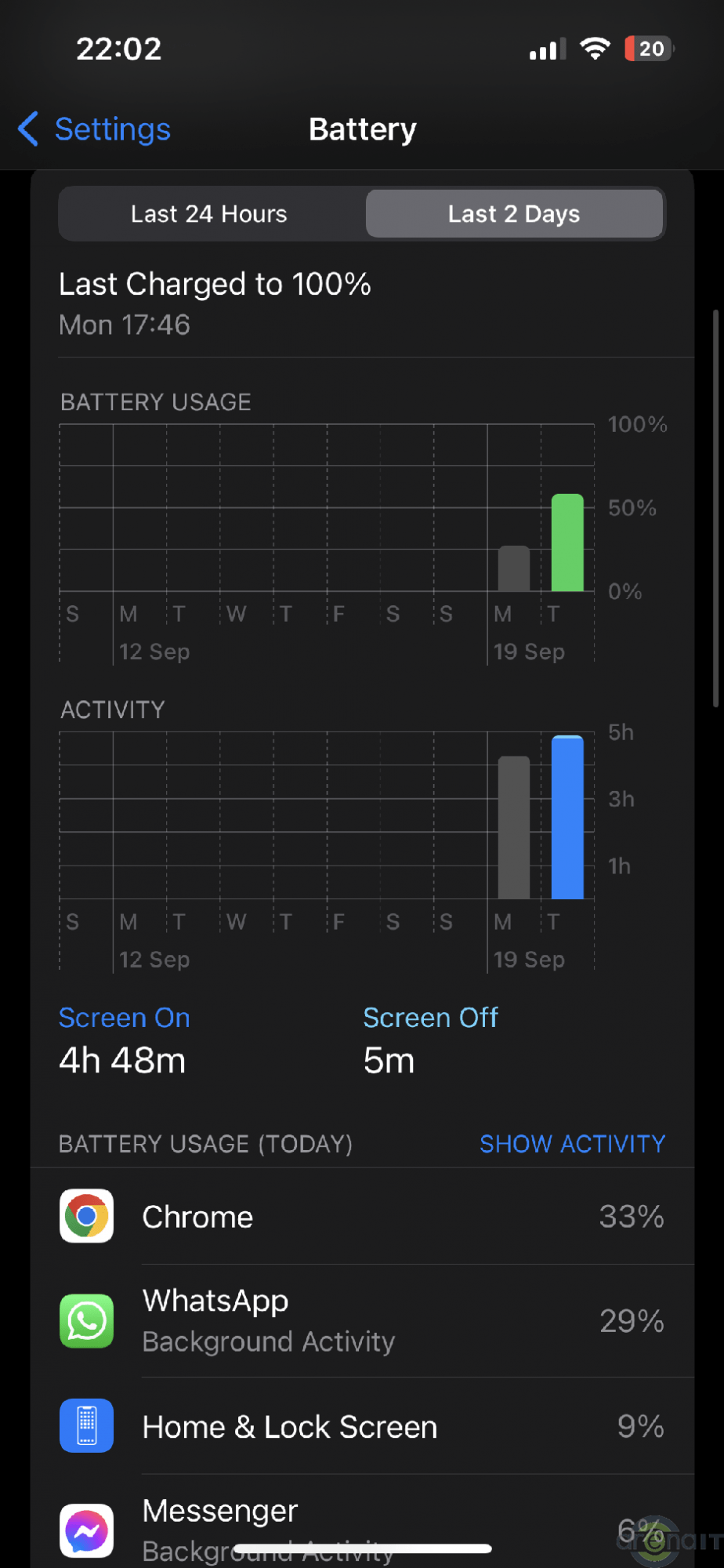Tap the WhatsApp app icon
The image size is (724, 1568).
click(87, 1321)
